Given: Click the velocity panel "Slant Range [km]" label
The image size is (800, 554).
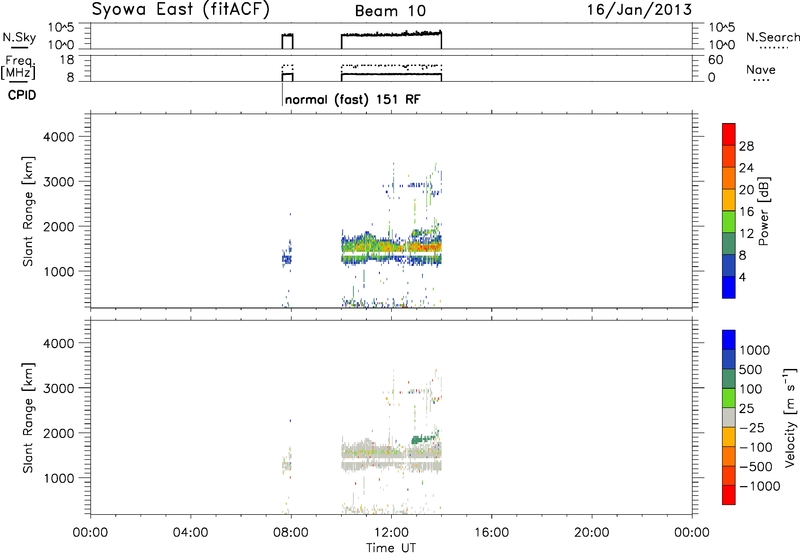Looking at the screenshot, I should 28,418.
